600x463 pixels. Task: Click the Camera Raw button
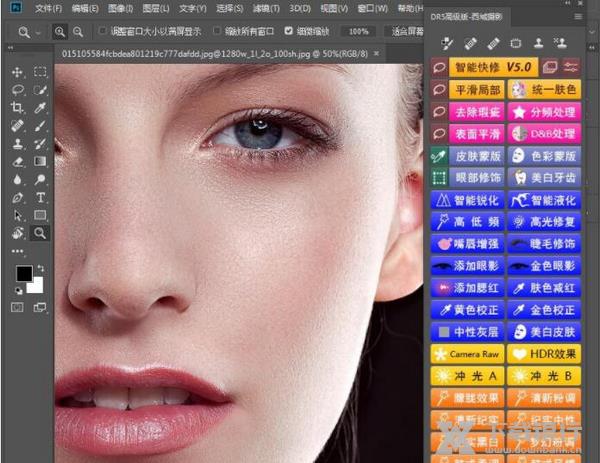tap(468, 354)
